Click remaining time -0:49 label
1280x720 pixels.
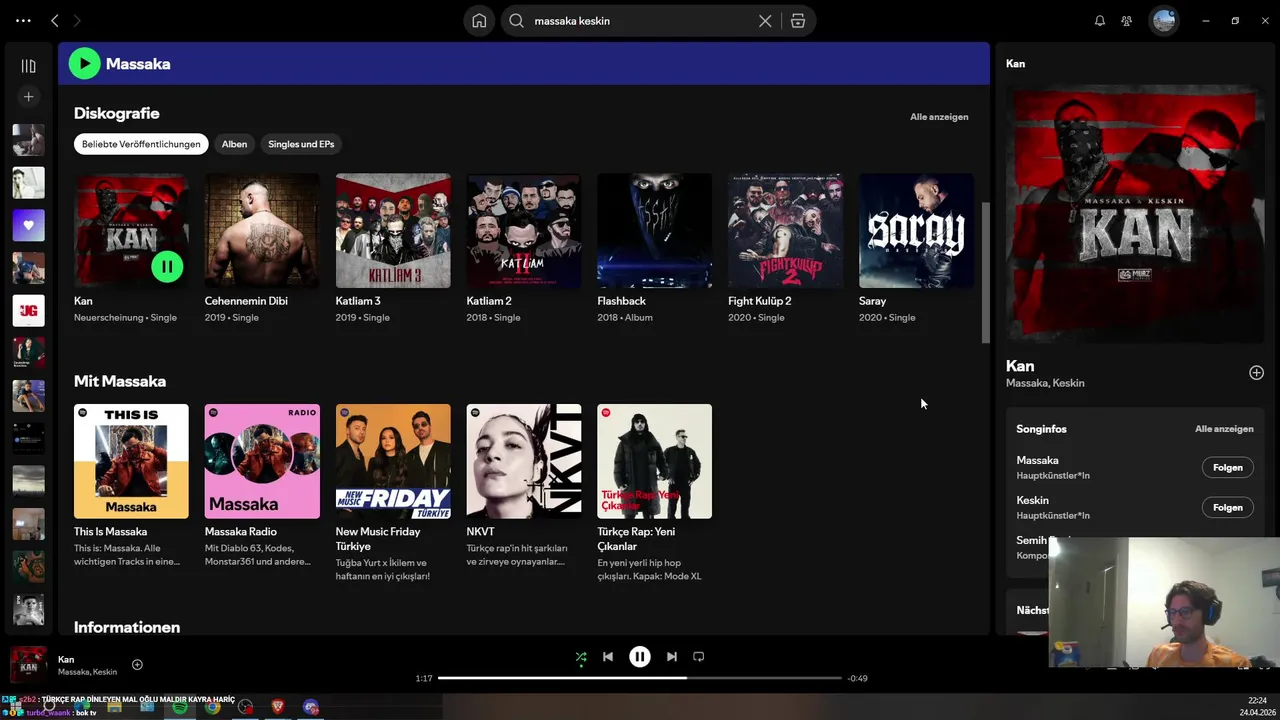tap(857, 679)
